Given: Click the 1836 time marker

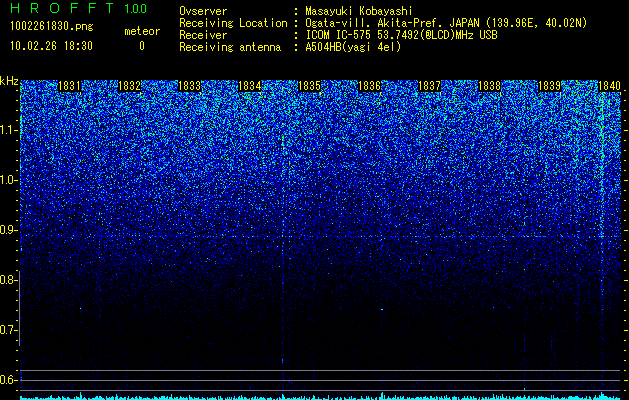Looking at the screenshot, I should coord(369,86).
